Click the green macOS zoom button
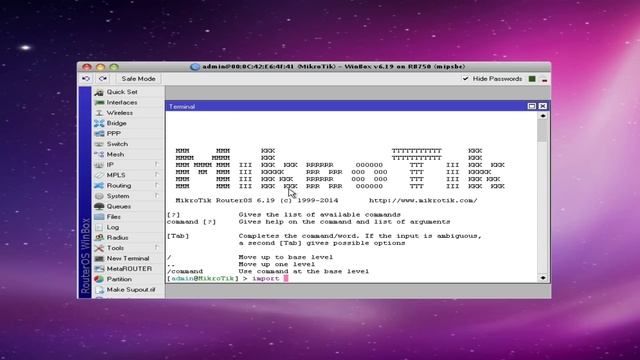 (114, 67)
